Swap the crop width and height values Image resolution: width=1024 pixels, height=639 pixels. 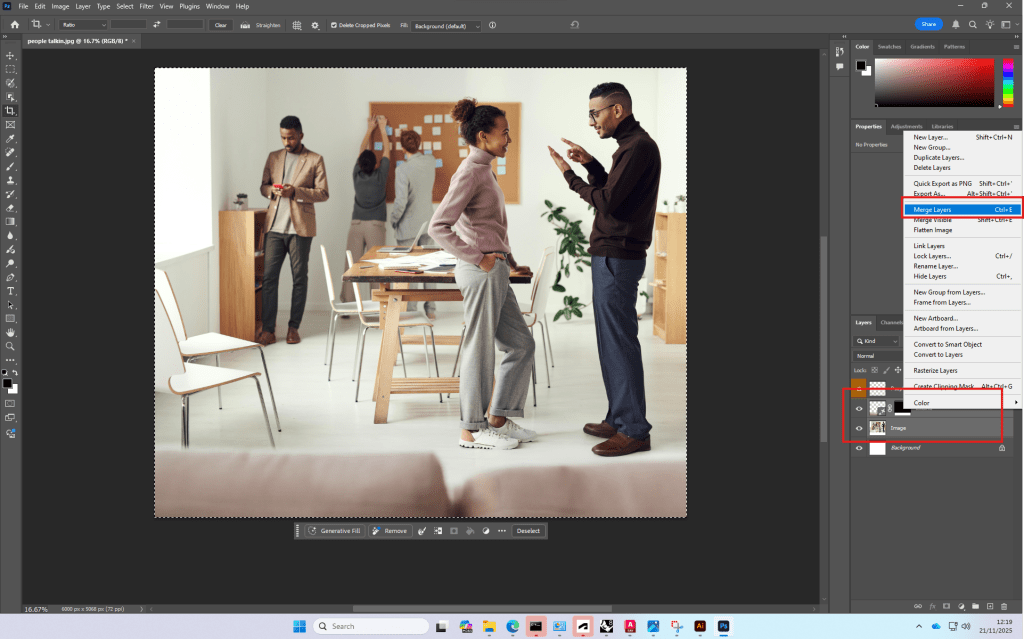[156, 24]
